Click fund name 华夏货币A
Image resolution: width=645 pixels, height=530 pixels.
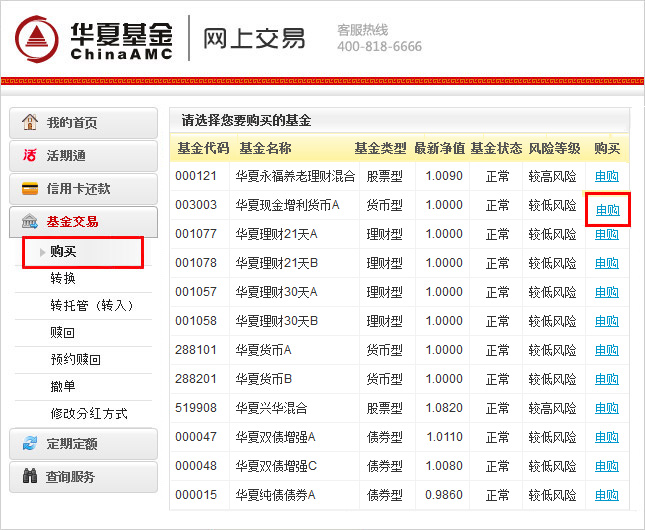coord(263,350)
